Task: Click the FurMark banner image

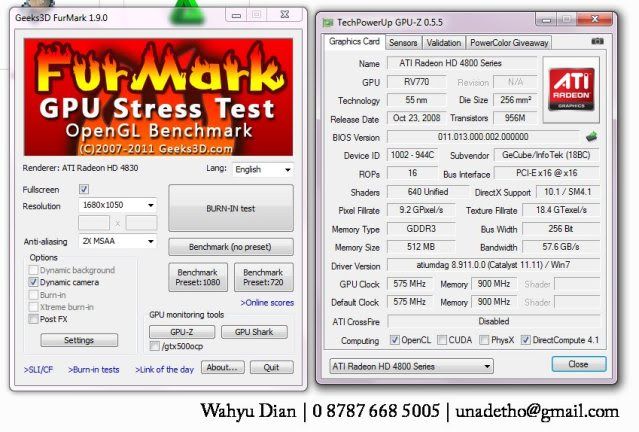Action: [x=158, y=97]
